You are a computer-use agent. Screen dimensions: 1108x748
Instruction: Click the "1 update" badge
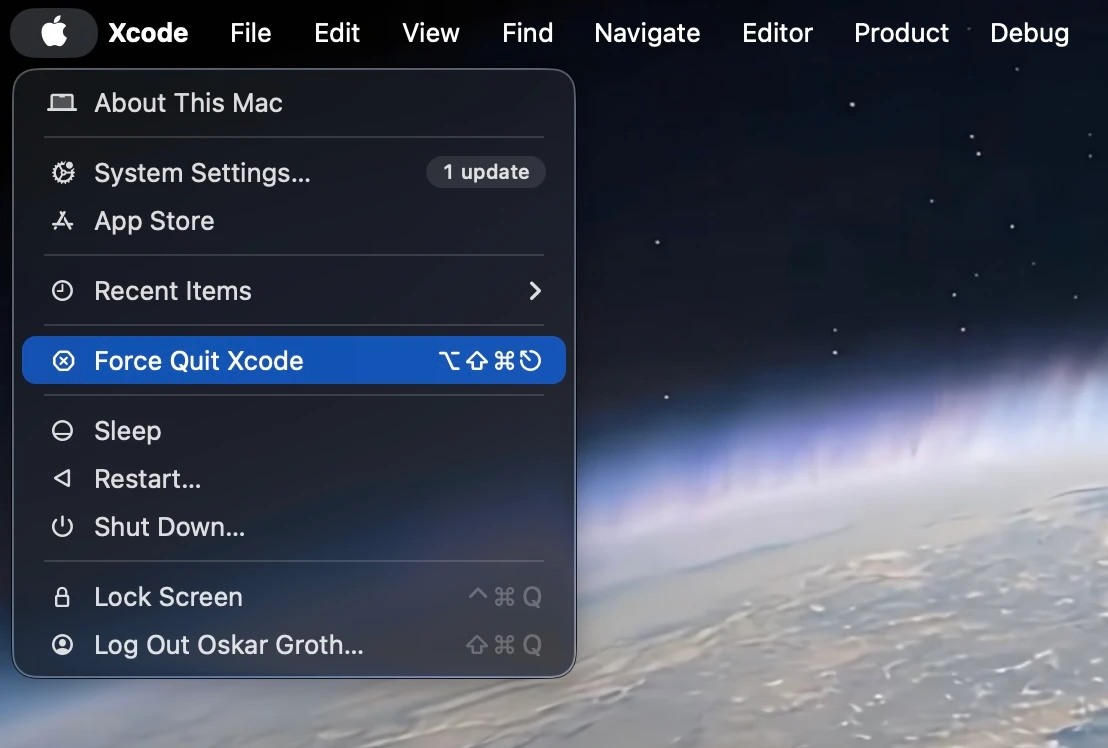tap(486, 172)
